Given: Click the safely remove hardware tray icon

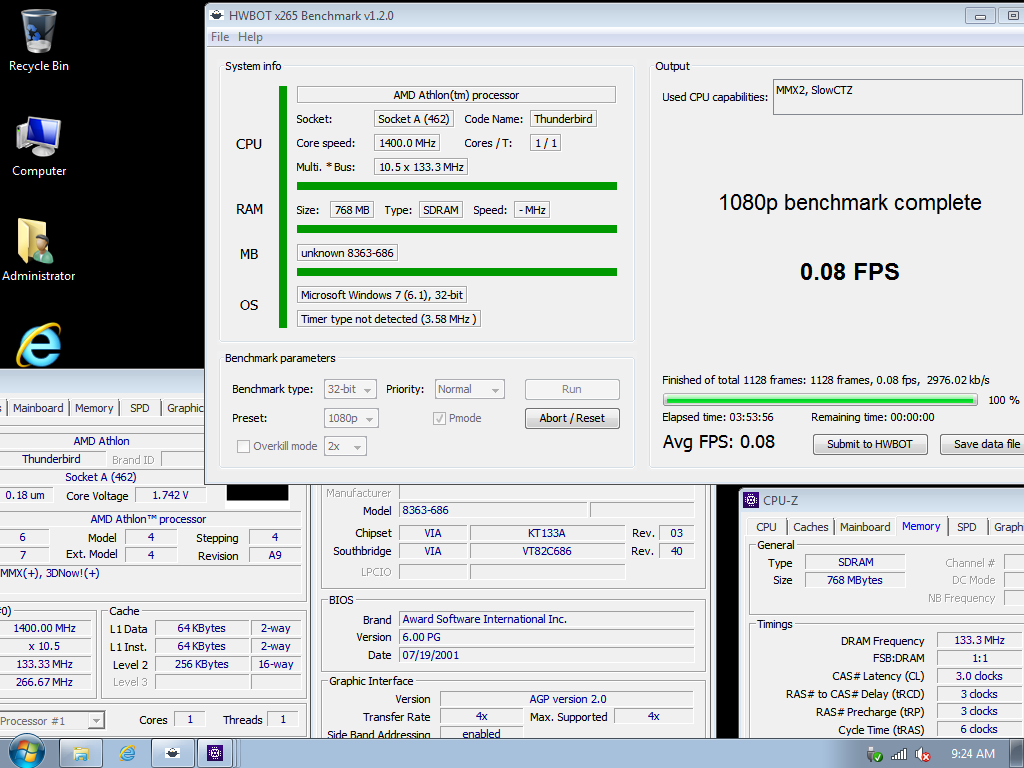Looking at the screenshot, I should tap(874, 754).
